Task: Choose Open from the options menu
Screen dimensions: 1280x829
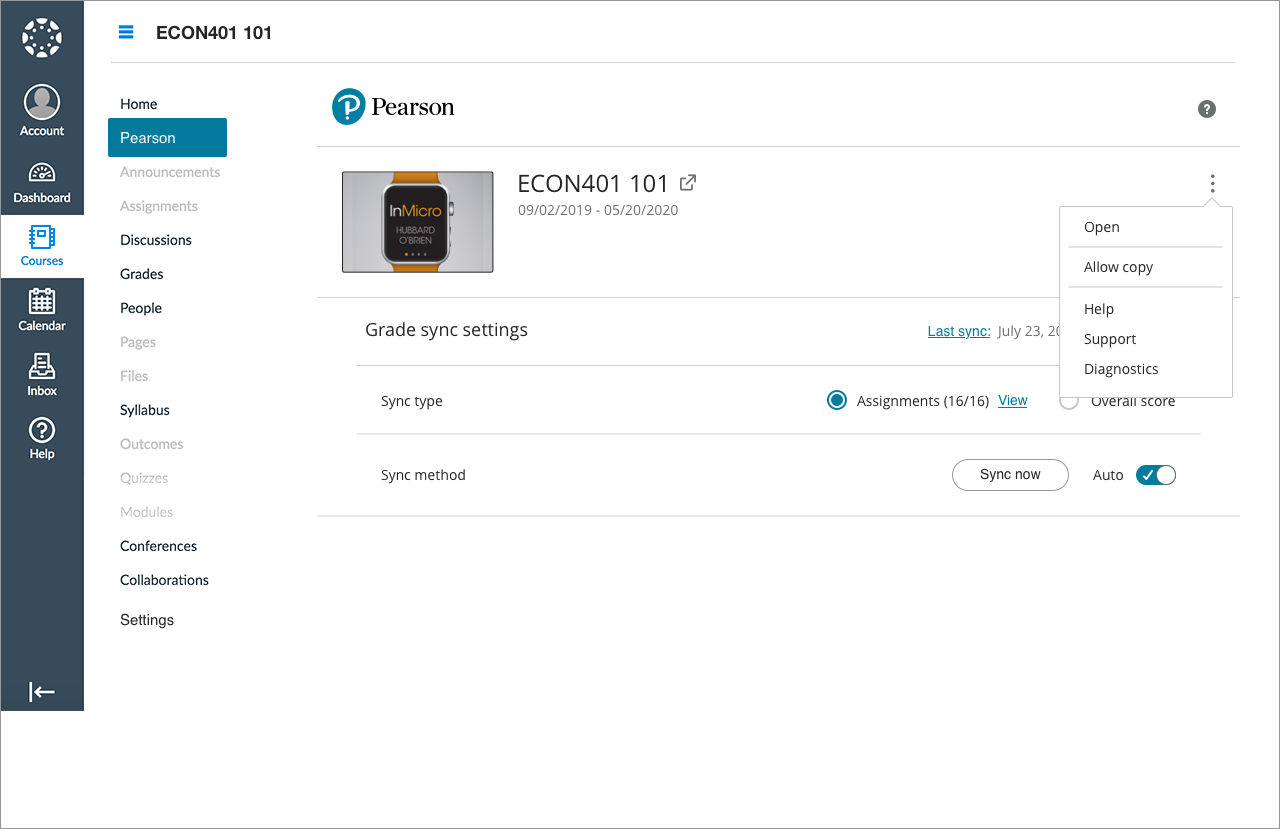Action: pyautogui.click(x=1102, y=227)
